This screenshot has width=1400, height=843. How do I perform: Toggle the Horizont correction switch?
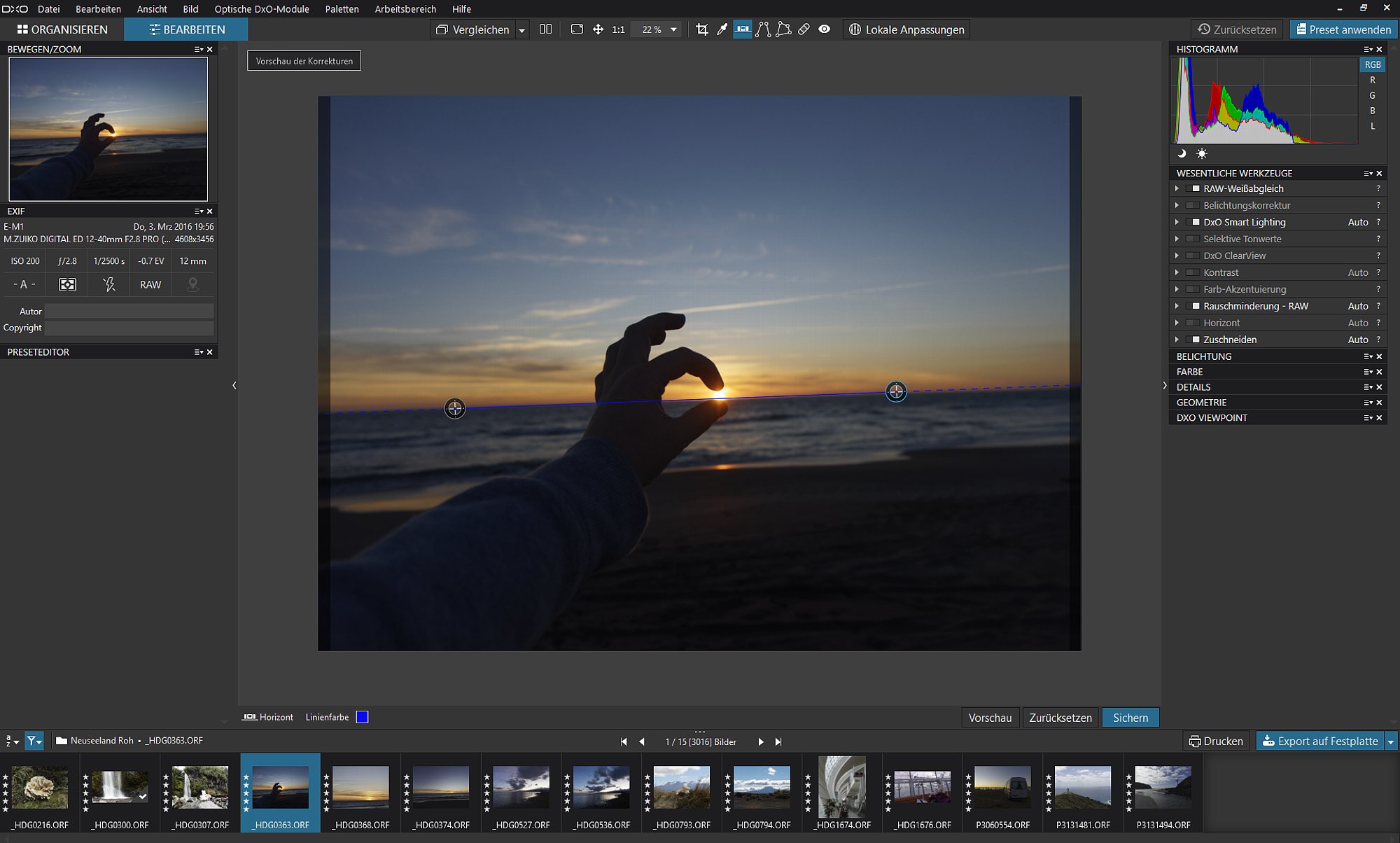pos(1193,323)
